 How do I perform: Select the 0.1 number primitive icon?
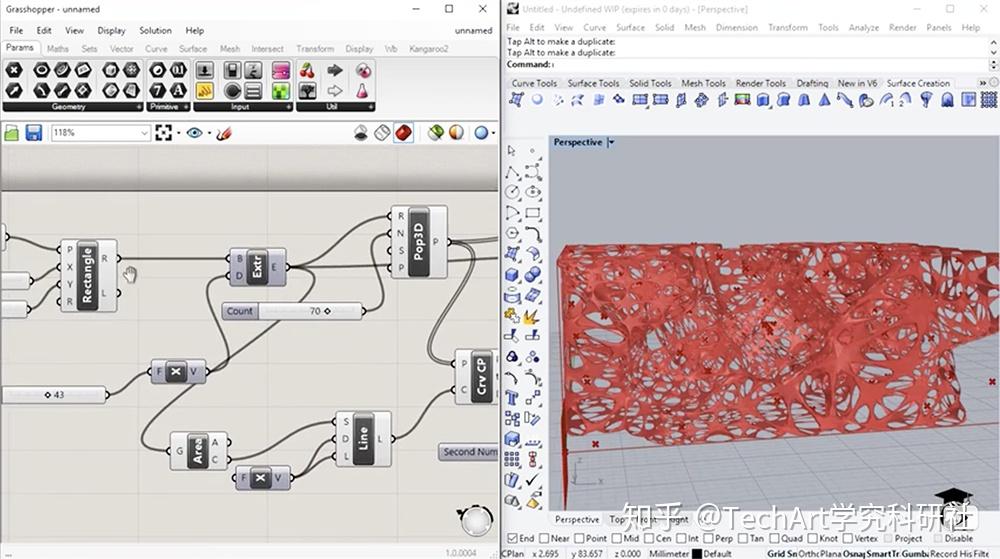coord(178,70)
